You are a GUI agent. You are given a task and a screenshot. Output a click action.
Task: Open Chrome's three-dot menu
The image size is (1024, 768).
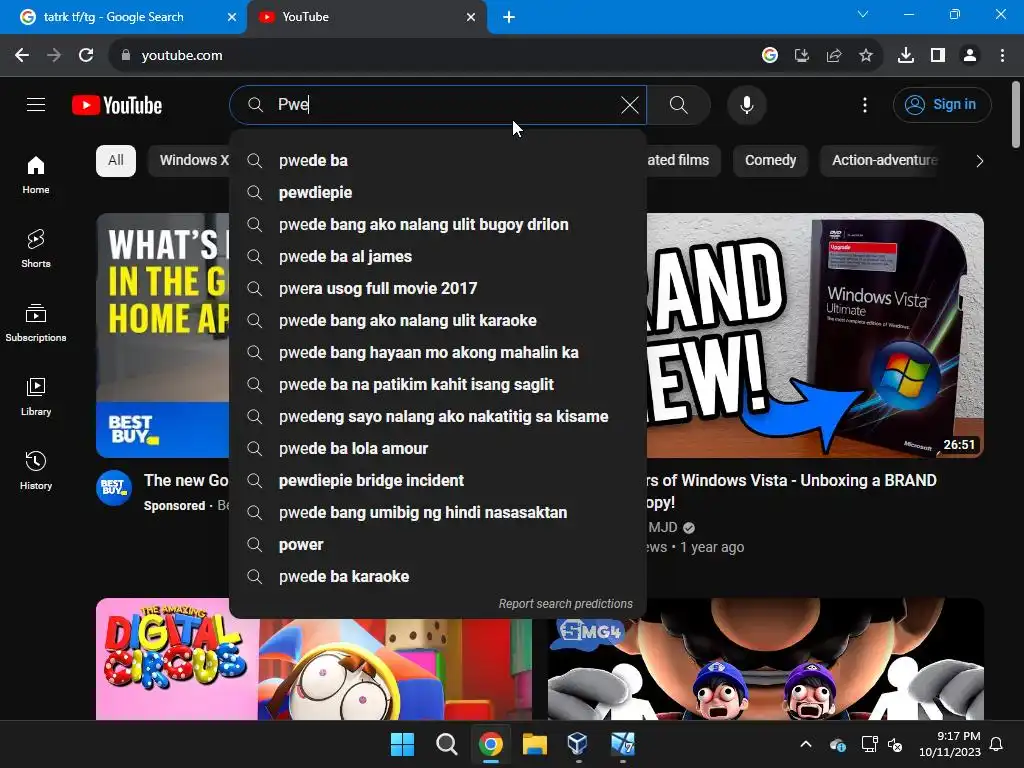[x=1002, y=56]
